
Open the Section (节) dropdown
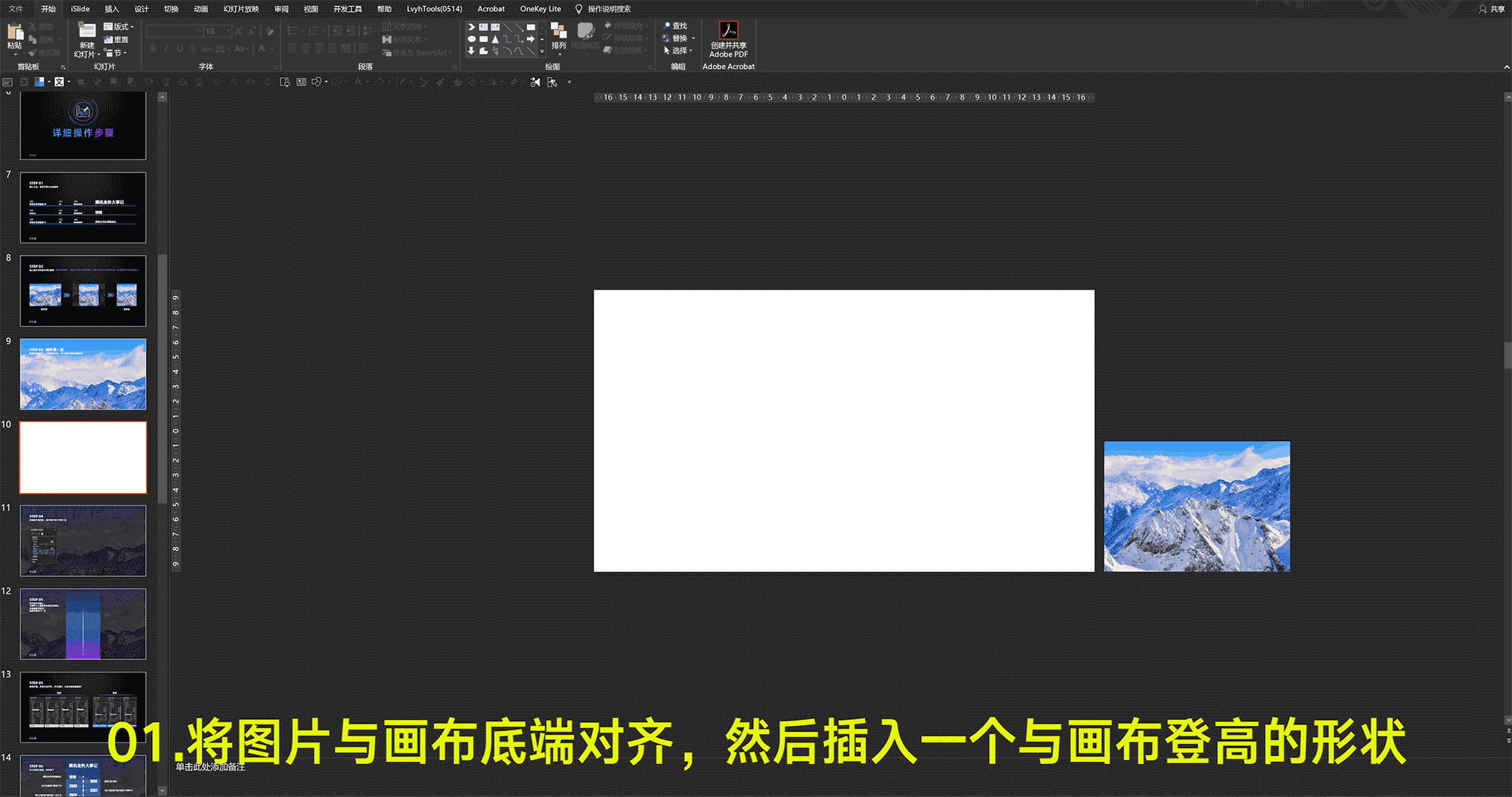(116, 53)
